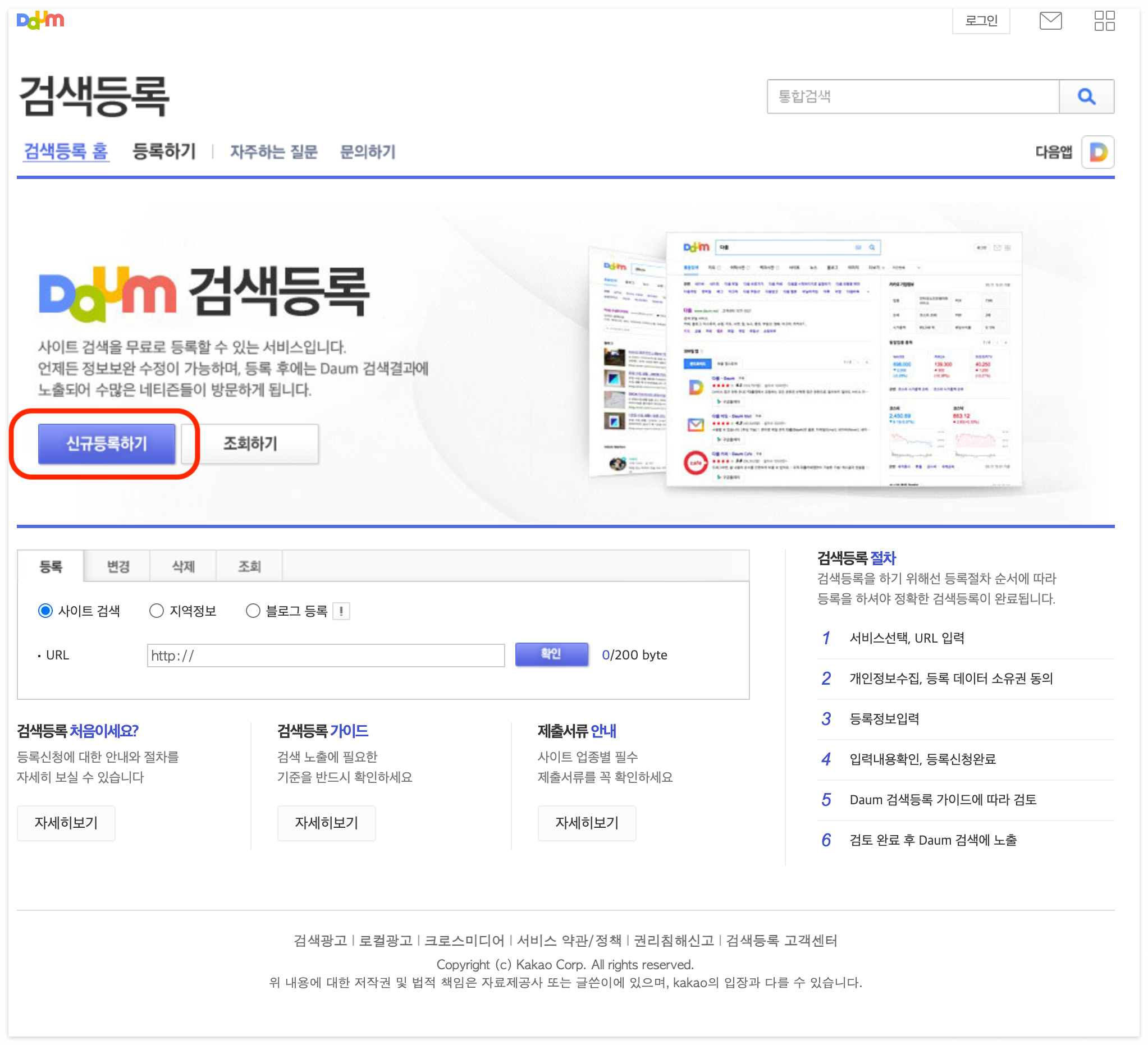Switch to the 삭제 tab
Viewport: 1148px width, 1045px height.
pos(184,566)
